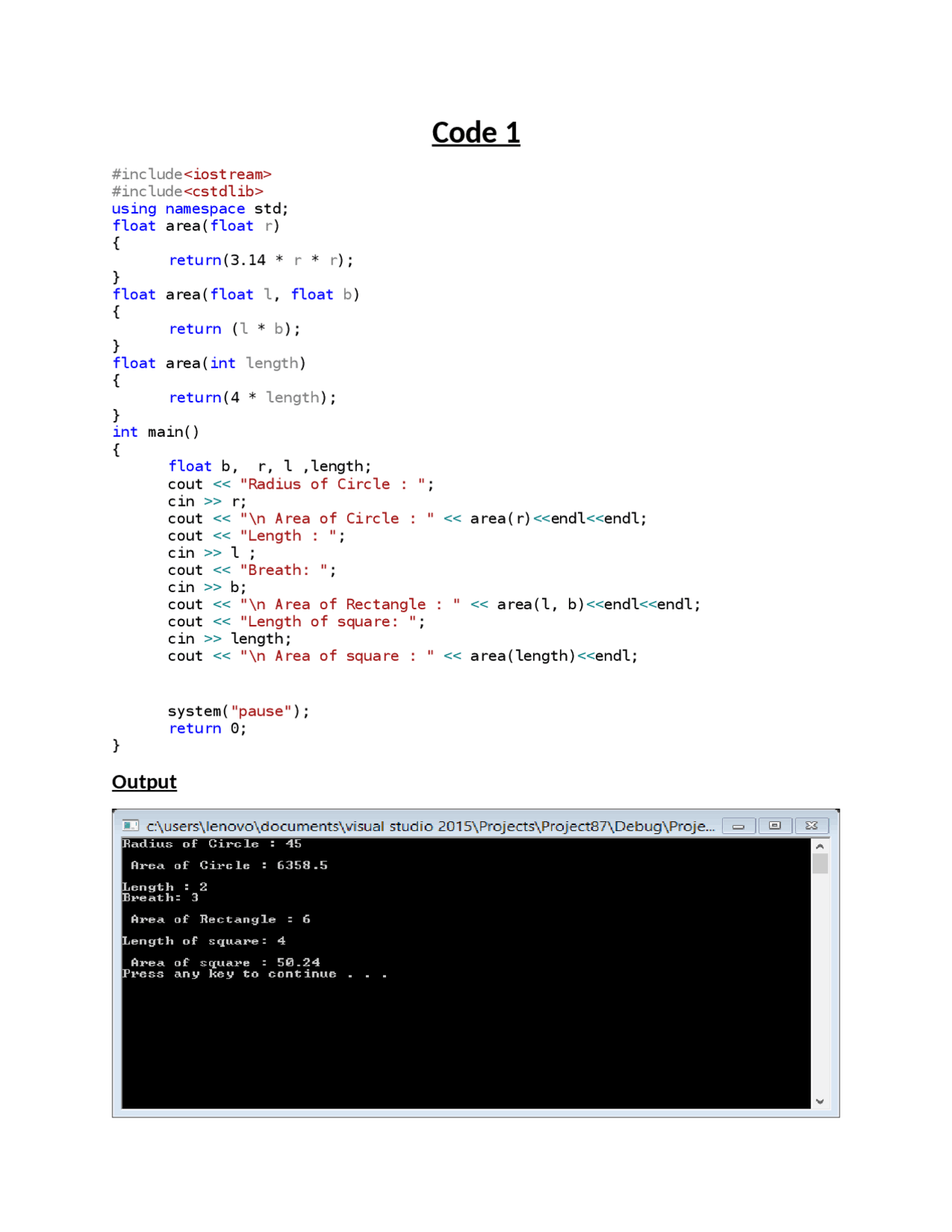Click the #include<iostream> line

coord(191,174)
